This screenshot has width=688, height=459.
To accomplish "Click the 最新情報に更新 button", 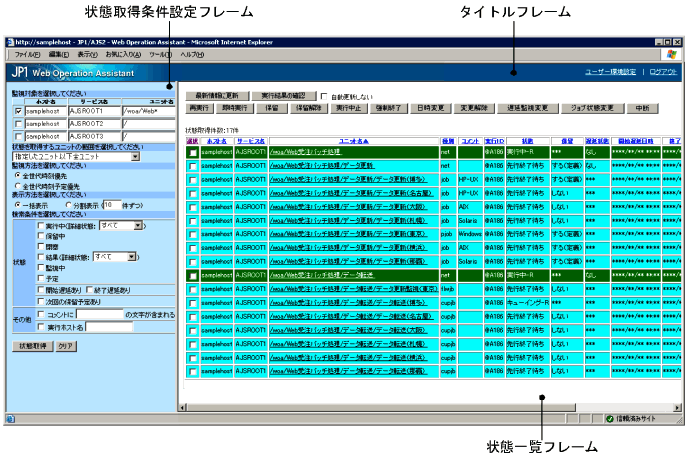I will click(x=217, y=96).
